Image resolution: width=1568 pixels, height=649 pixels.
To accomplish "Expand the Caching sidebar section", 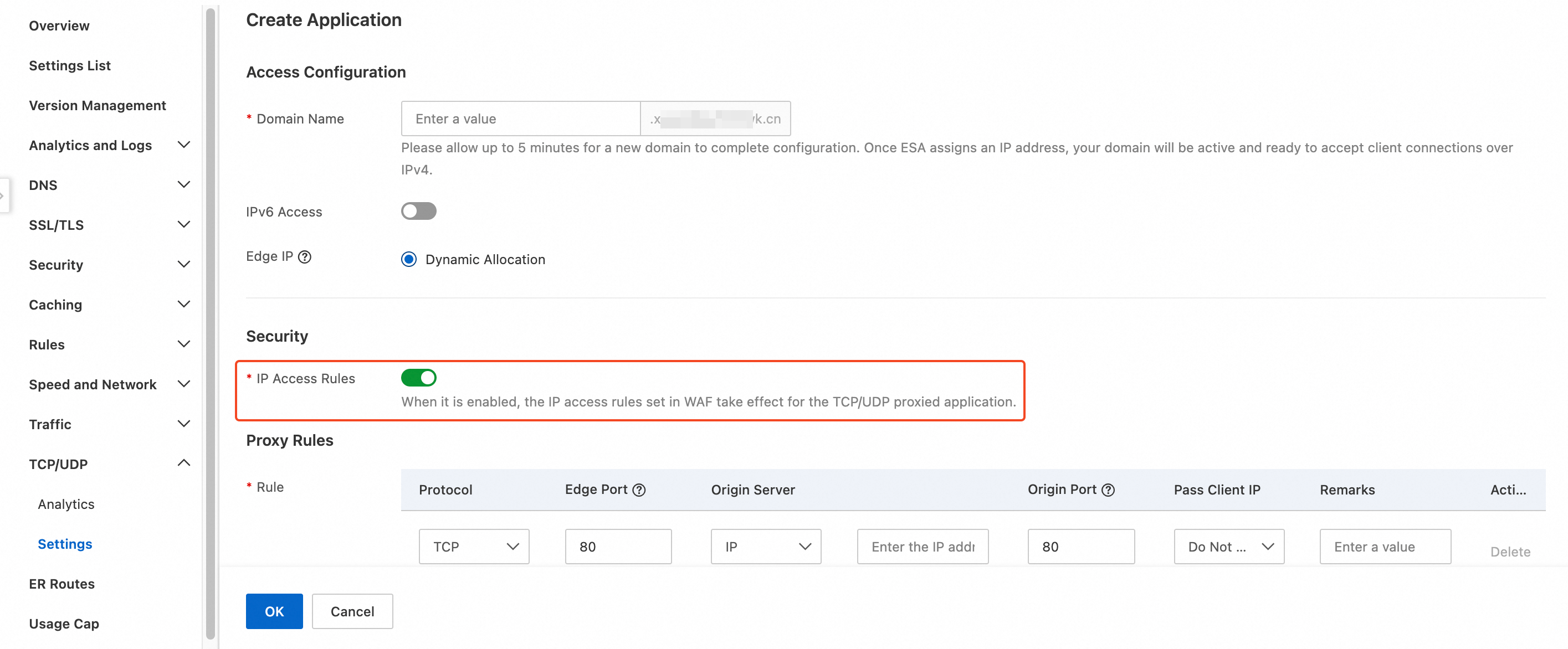I will (183, 304).
